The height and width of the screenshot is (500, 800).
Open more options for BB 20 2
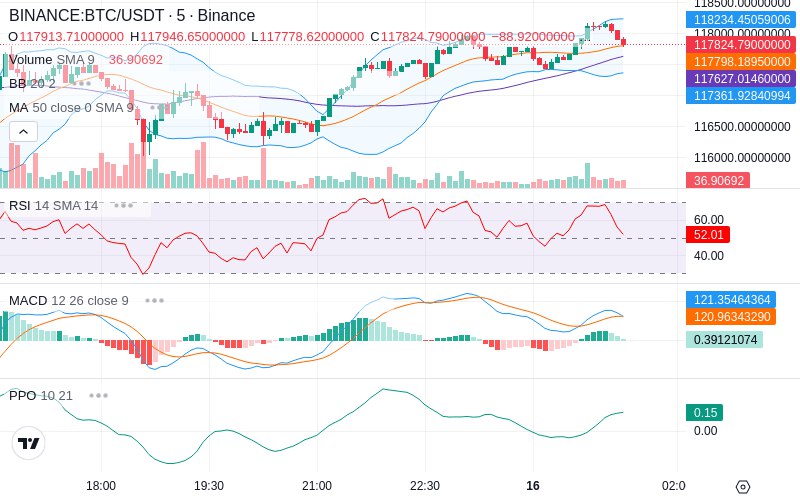(x=81, y=83)
